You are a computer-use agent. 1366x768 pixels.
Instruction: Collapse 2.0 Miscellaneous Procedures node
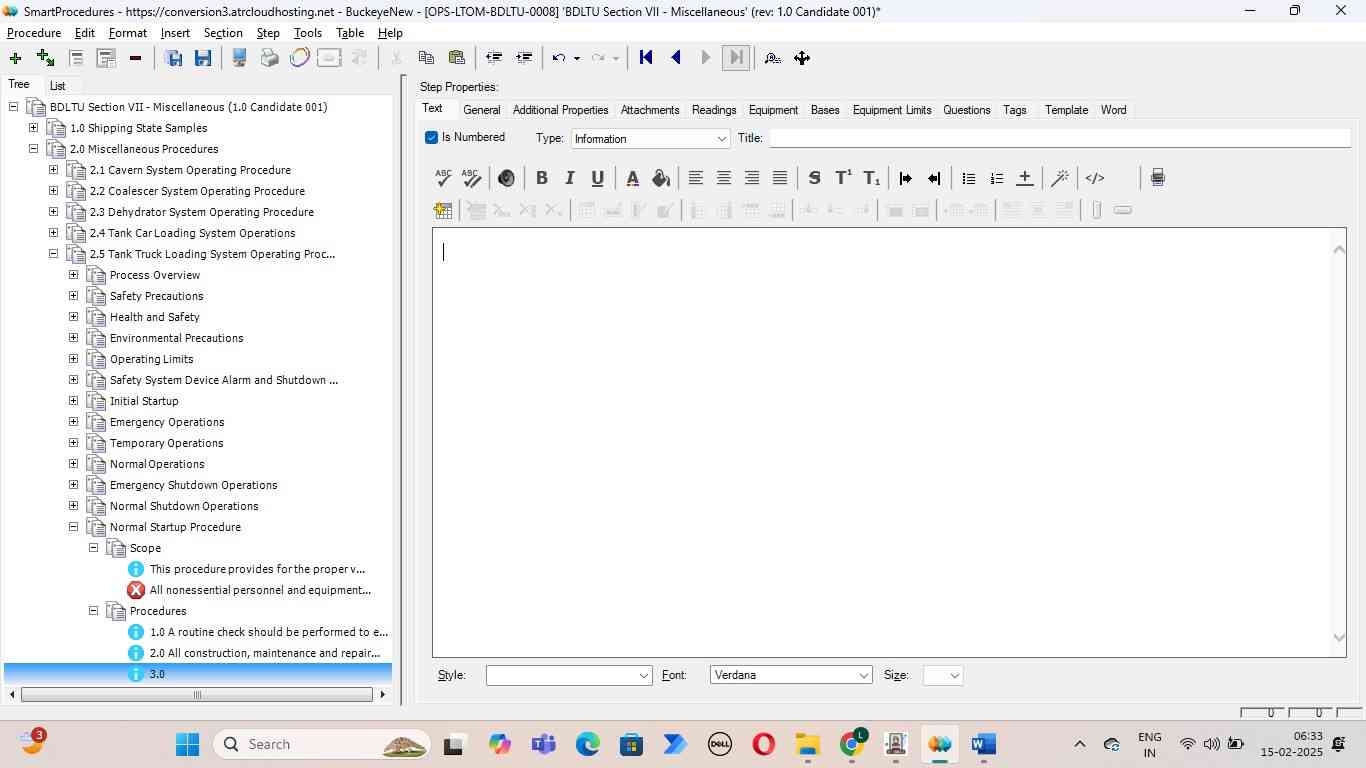(34, 149)
